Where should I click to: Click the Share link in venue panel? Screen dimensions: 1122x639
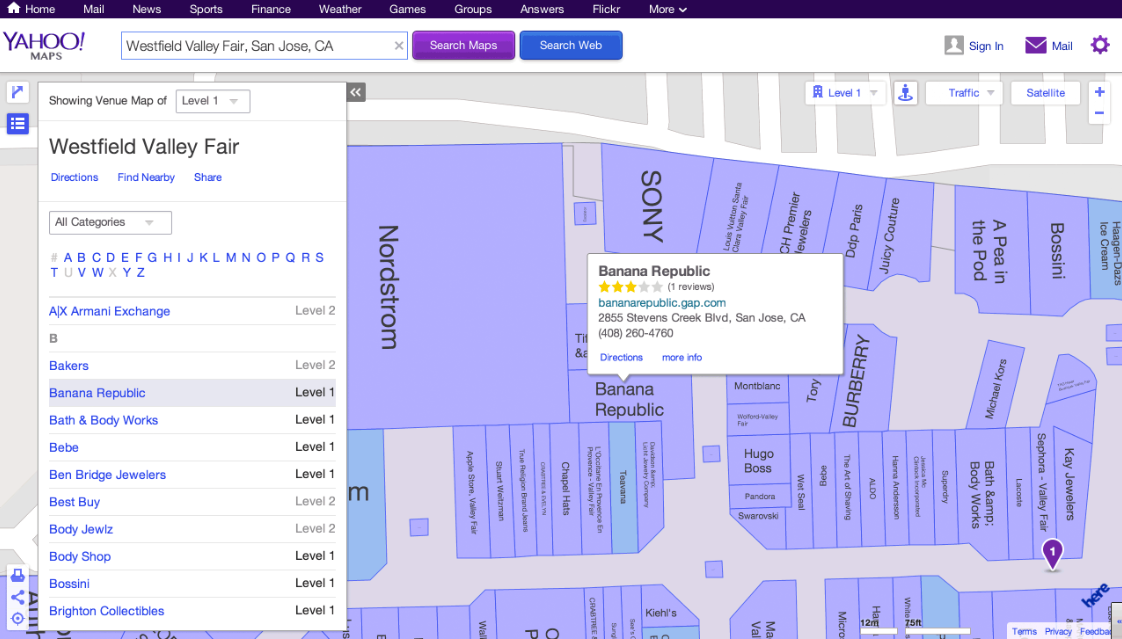(x=208, y=177)
